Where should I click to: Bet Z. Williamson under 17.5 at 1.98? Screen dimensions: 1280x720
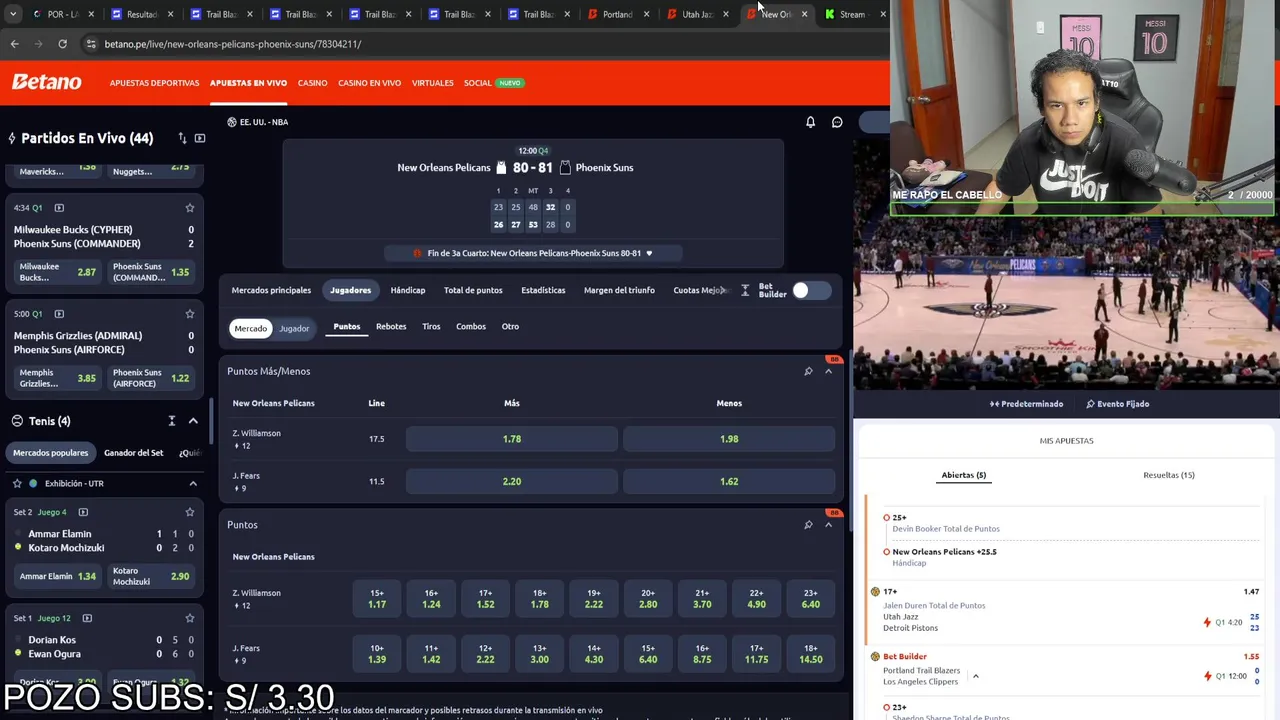[729, 439]
